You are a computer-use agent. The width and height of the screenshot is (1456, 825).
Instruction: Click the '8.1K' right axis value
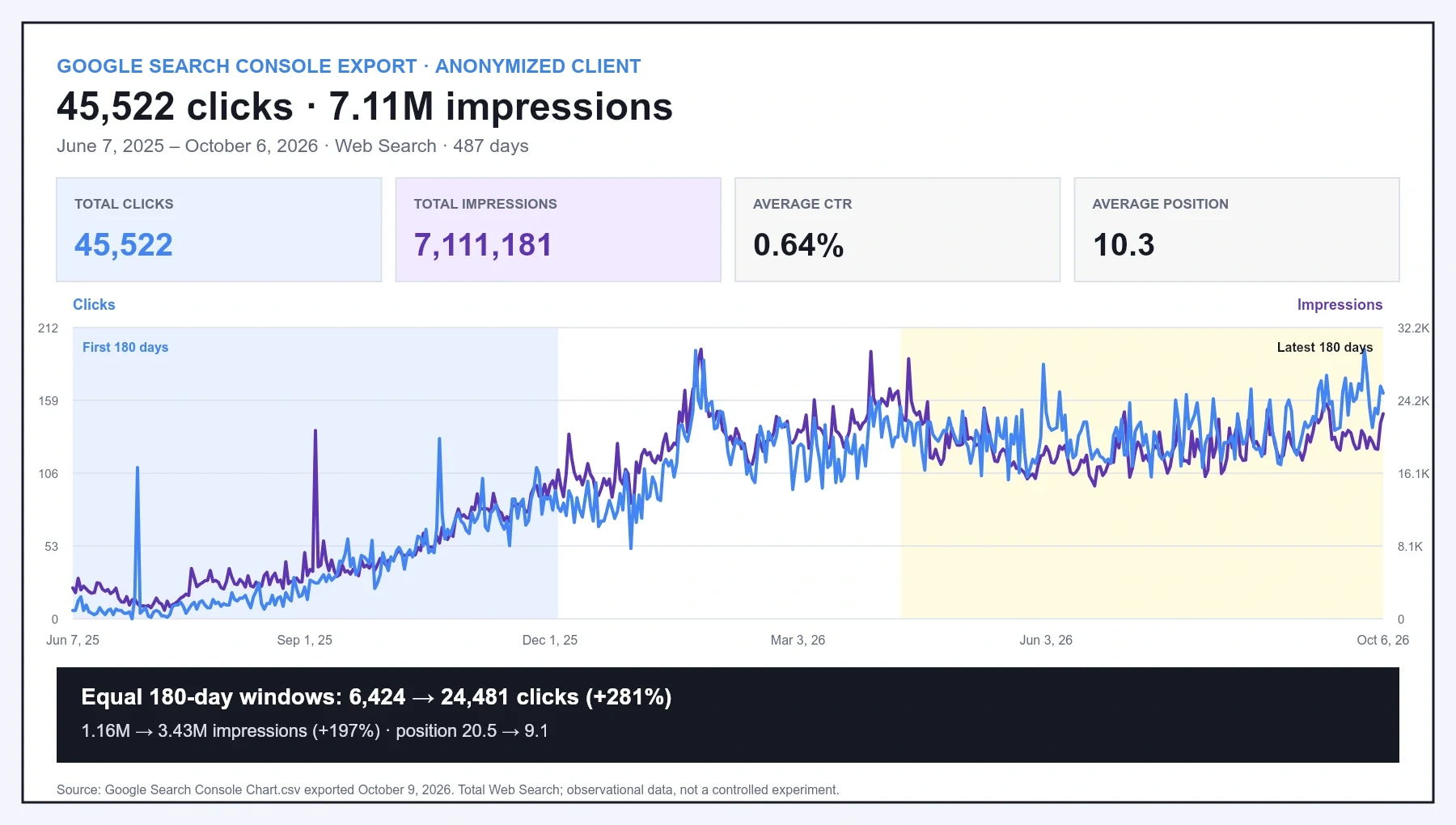click(x=1410, y=547)
